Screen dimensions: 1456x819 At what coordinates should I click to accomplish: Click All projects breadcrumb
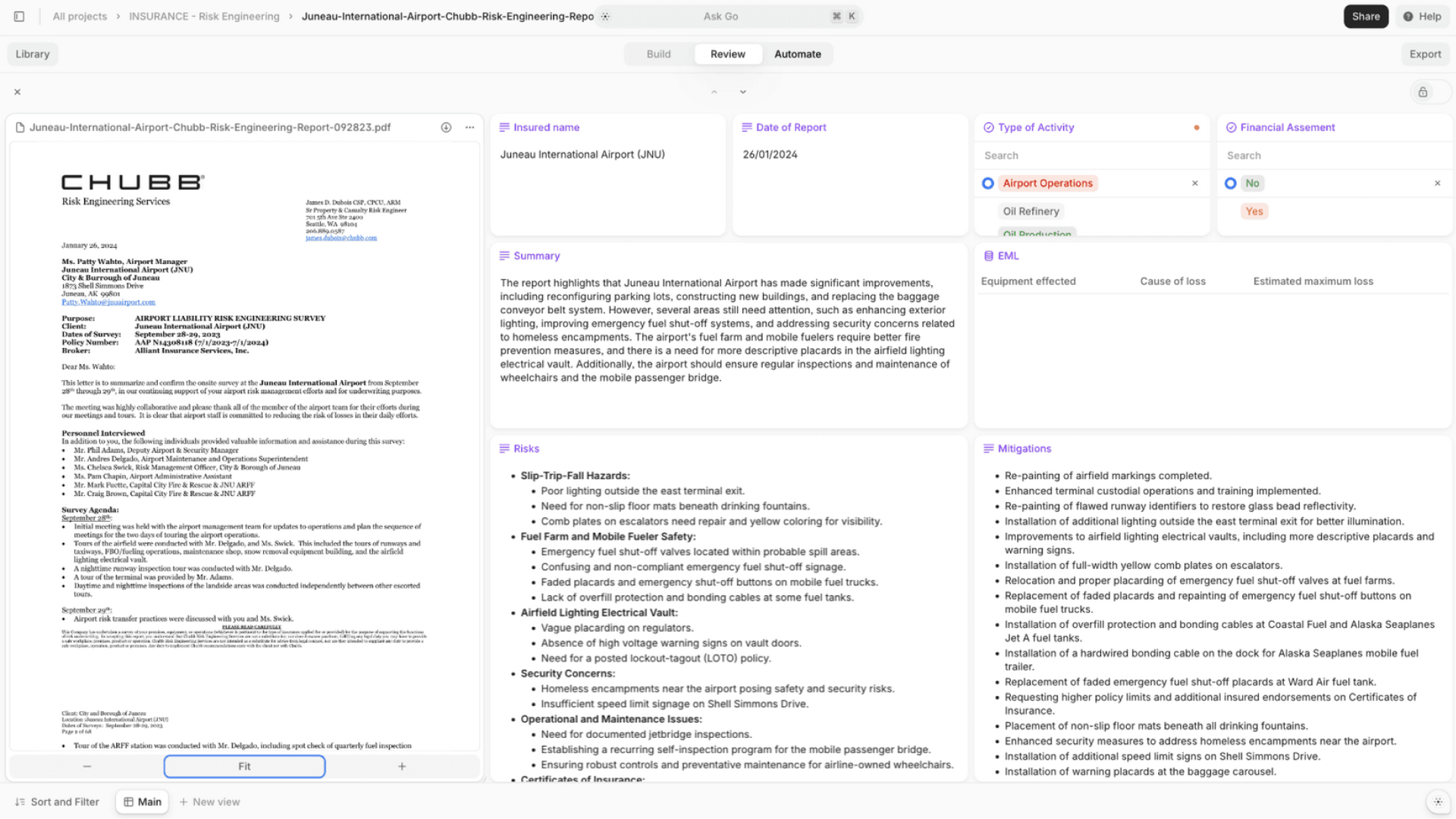pos(80,16)
